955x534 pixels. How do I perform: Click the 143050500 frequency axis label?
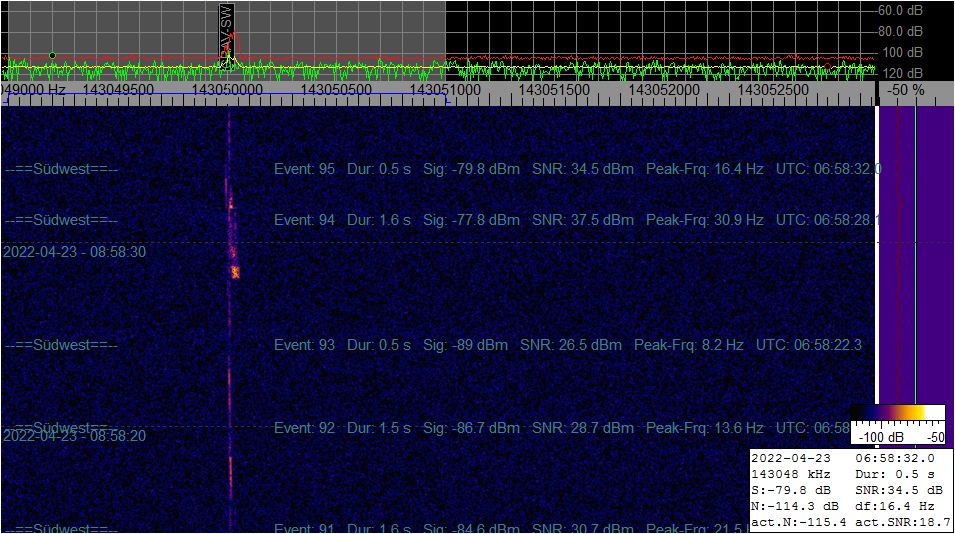336,90
